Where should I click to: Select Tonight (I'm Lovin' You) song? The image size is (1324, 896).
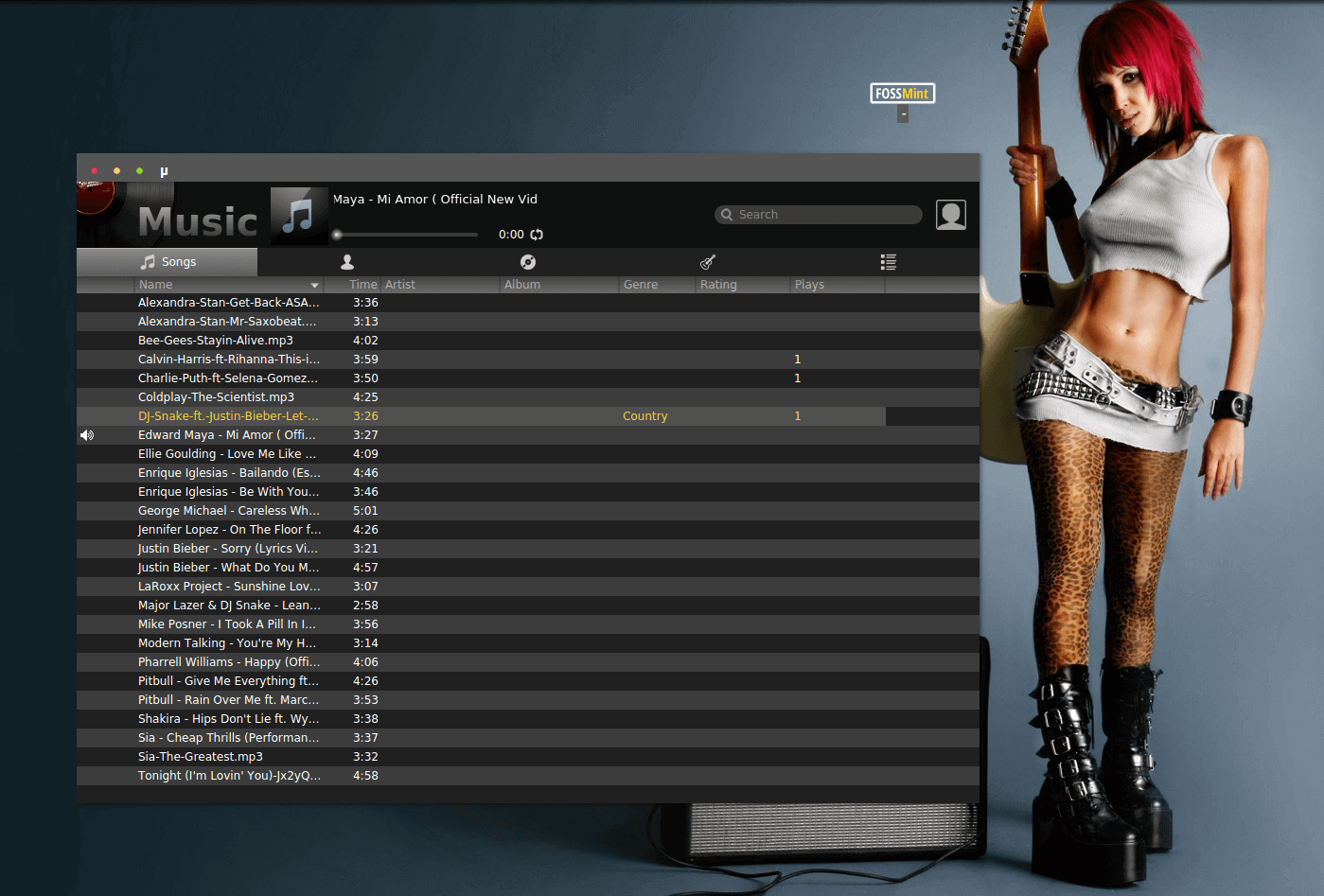pyautogui.click(x=229, y=776)
